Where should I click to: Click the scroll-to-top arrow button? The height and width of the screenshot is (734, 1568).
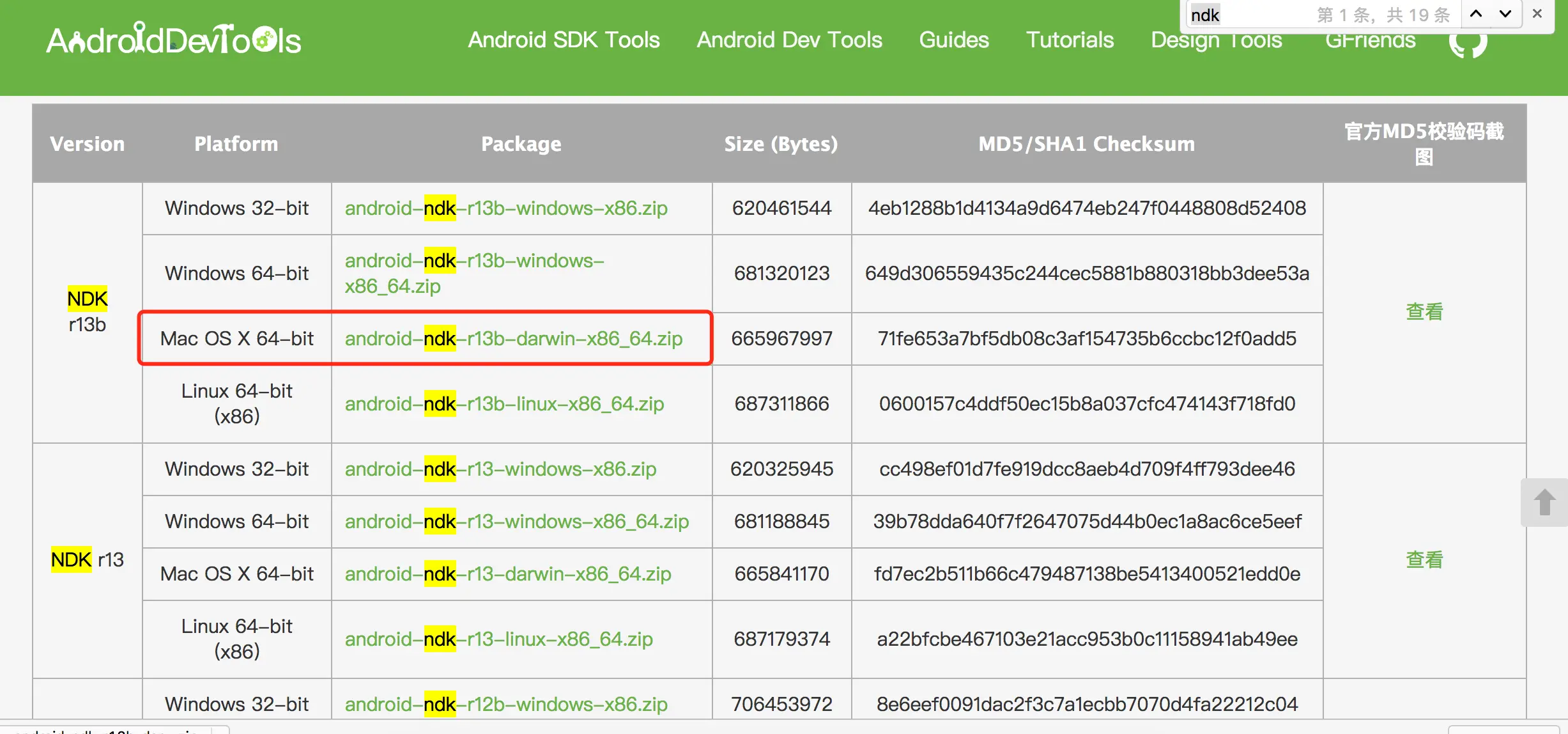[1544, 503]
